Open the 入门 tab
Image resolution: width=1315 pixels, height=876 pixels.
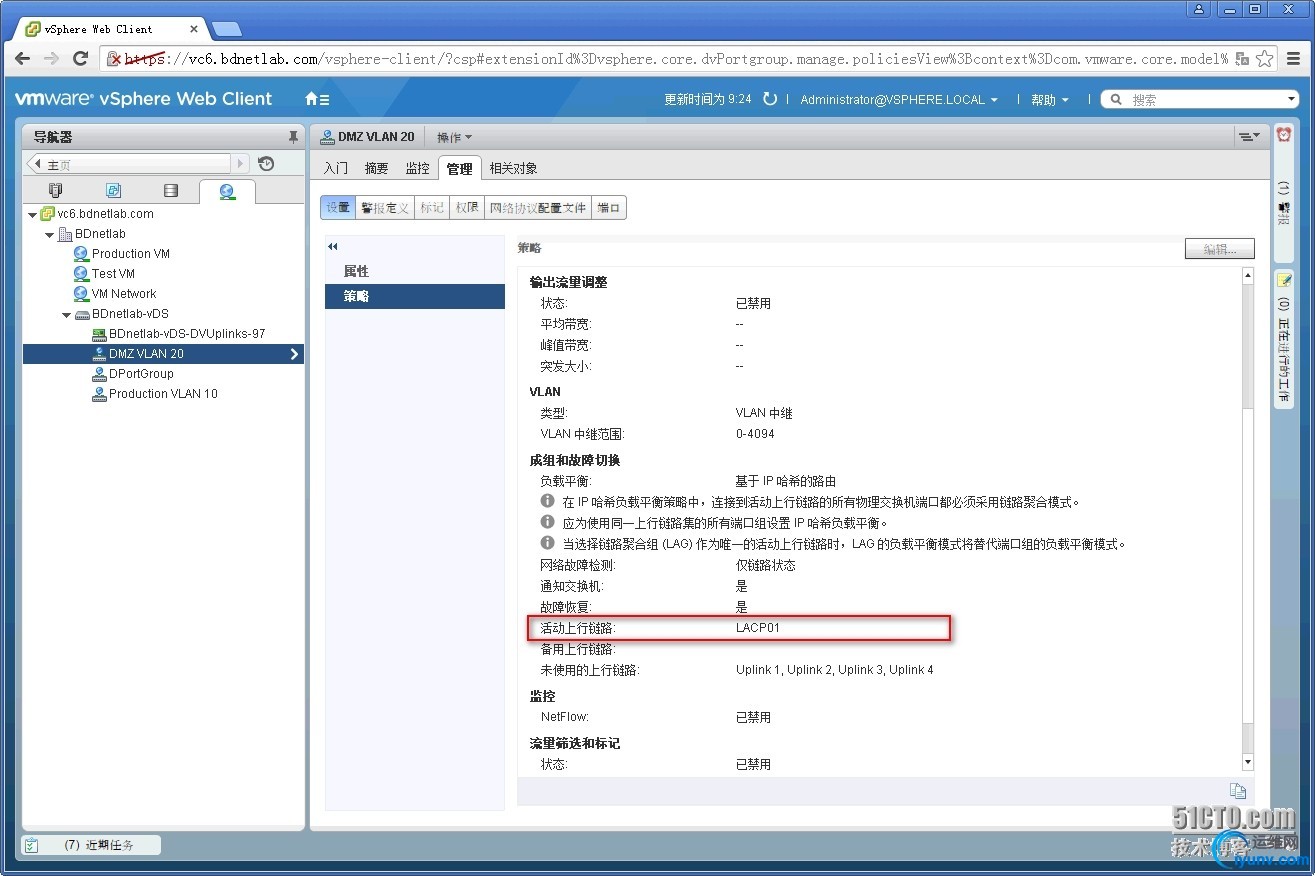[x=336, y=168]
